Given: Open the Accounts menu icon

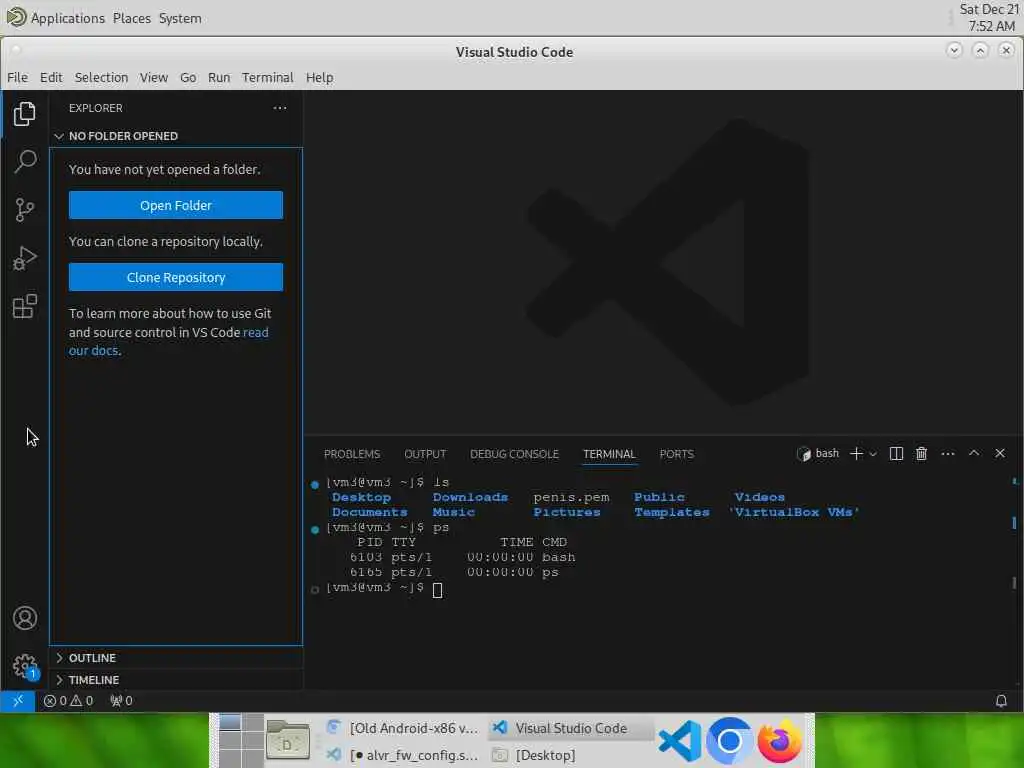Looking at the screenshot, I should click(25, 618).
